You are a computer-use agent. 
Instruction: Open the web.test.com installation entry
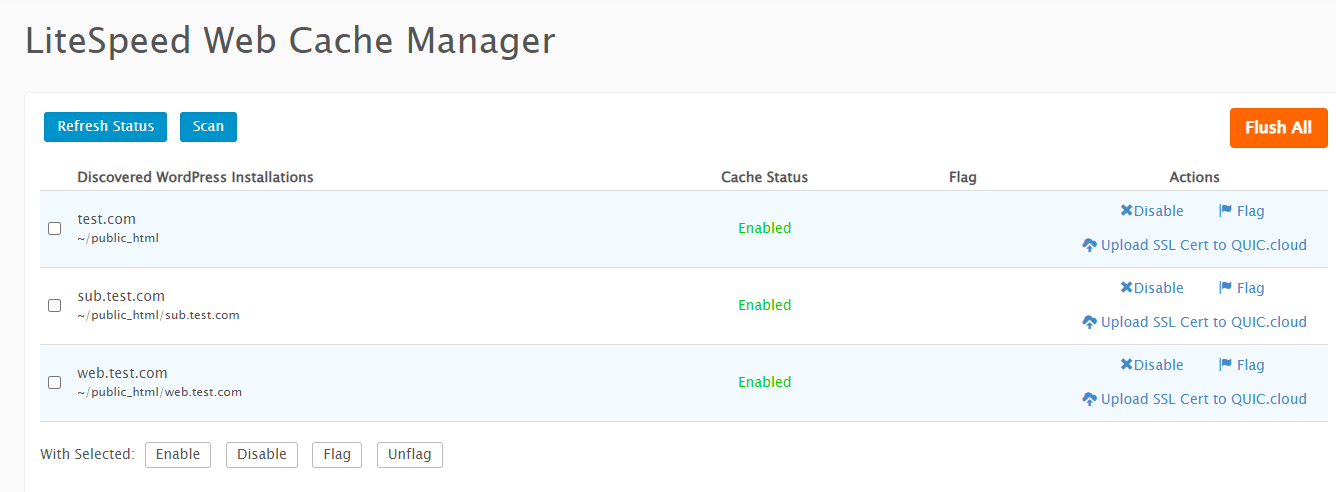pyautogui.click(x=122, y=373)
